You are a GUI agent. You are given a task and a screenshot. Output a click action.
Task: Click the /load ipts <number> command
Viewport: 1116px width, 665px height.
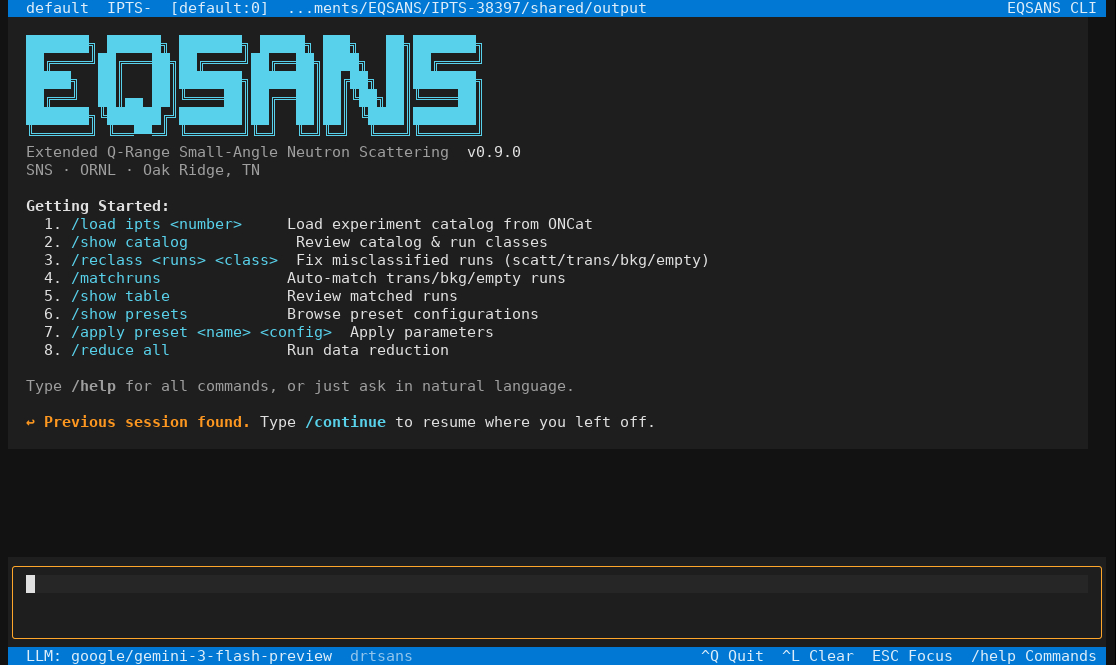156,224
